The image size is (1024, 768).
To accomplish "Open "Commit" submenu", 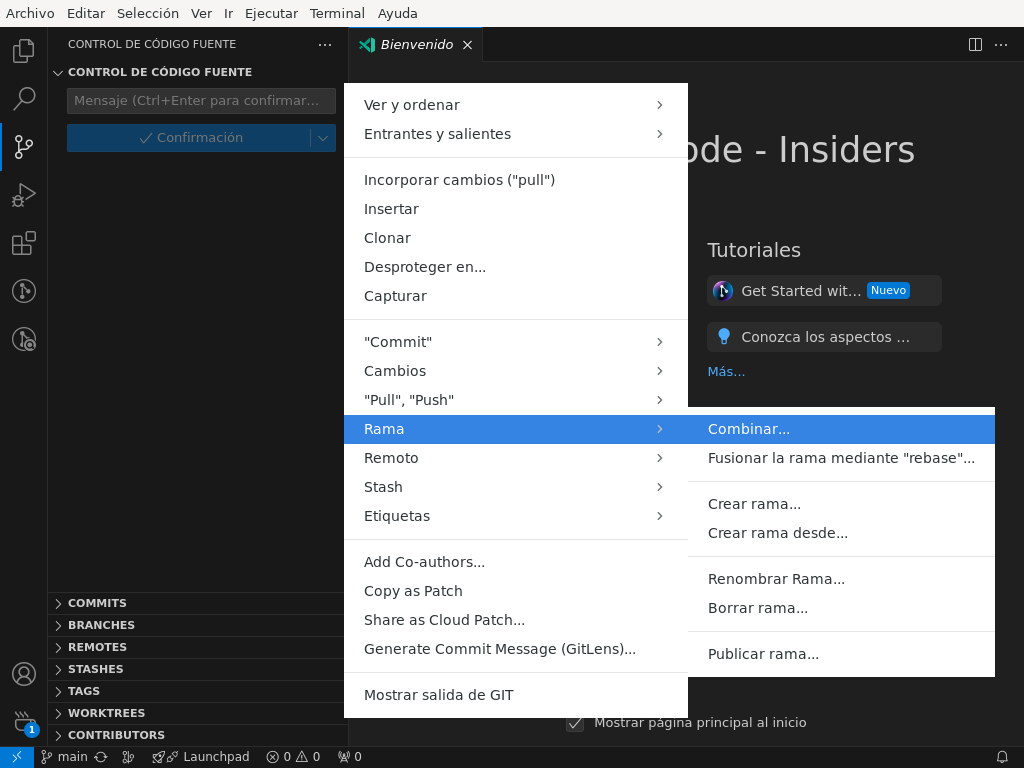I will click(516, 342).
